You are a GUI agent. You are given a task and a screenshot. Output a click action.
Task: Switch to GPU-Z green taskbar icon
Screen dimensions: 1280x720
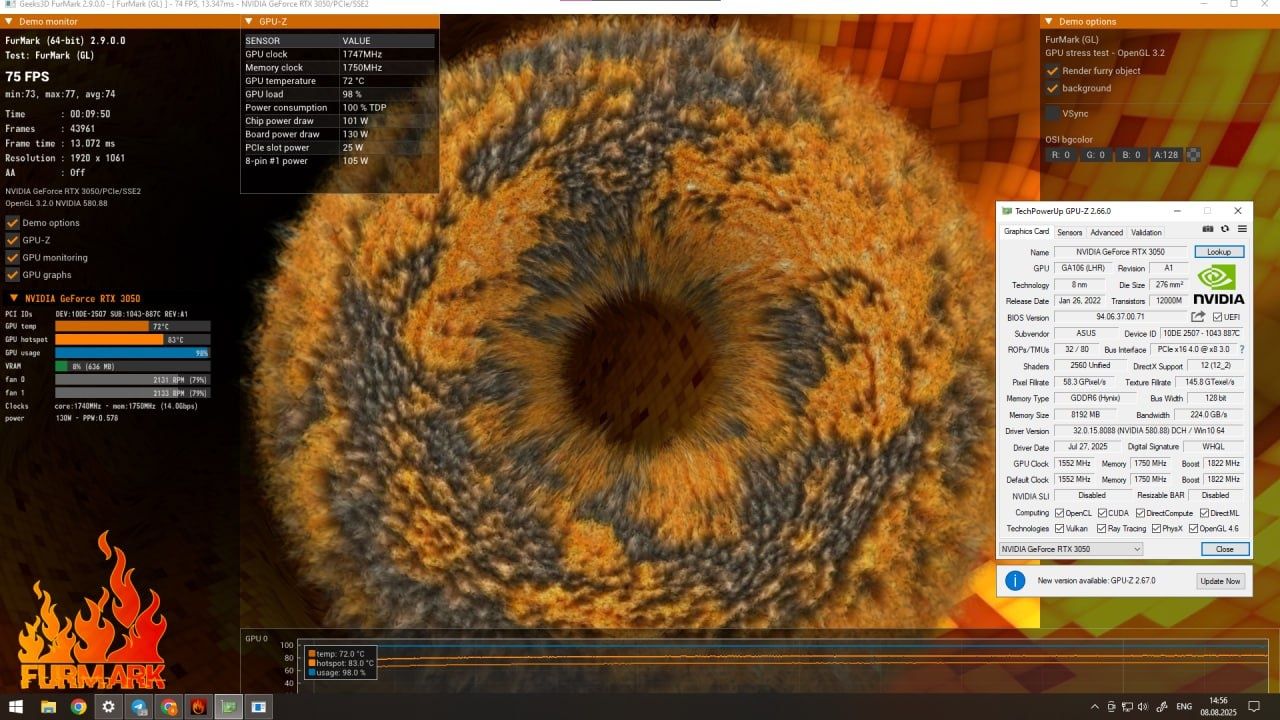point(229,707)
